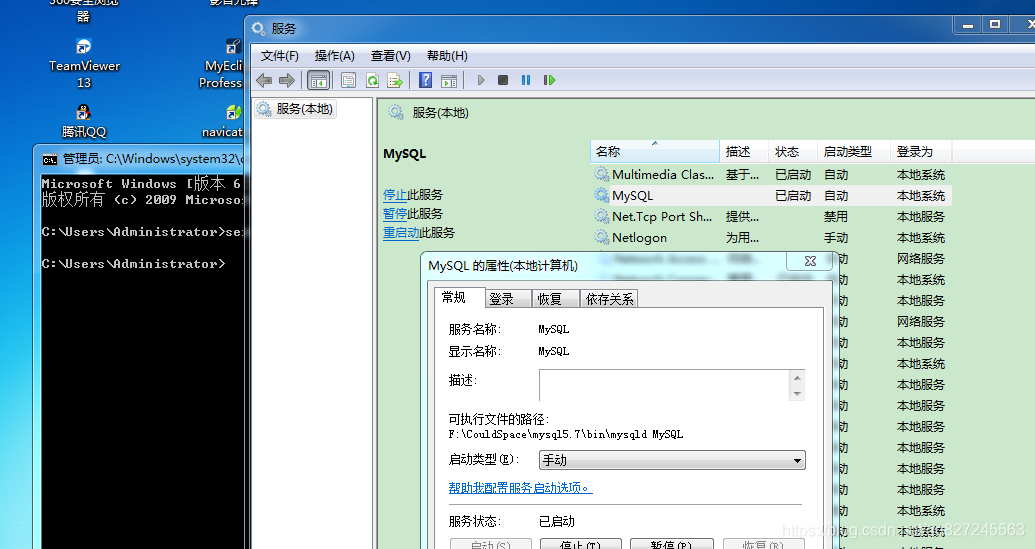Select 服务(本地) in the left tree

(296, 109)
